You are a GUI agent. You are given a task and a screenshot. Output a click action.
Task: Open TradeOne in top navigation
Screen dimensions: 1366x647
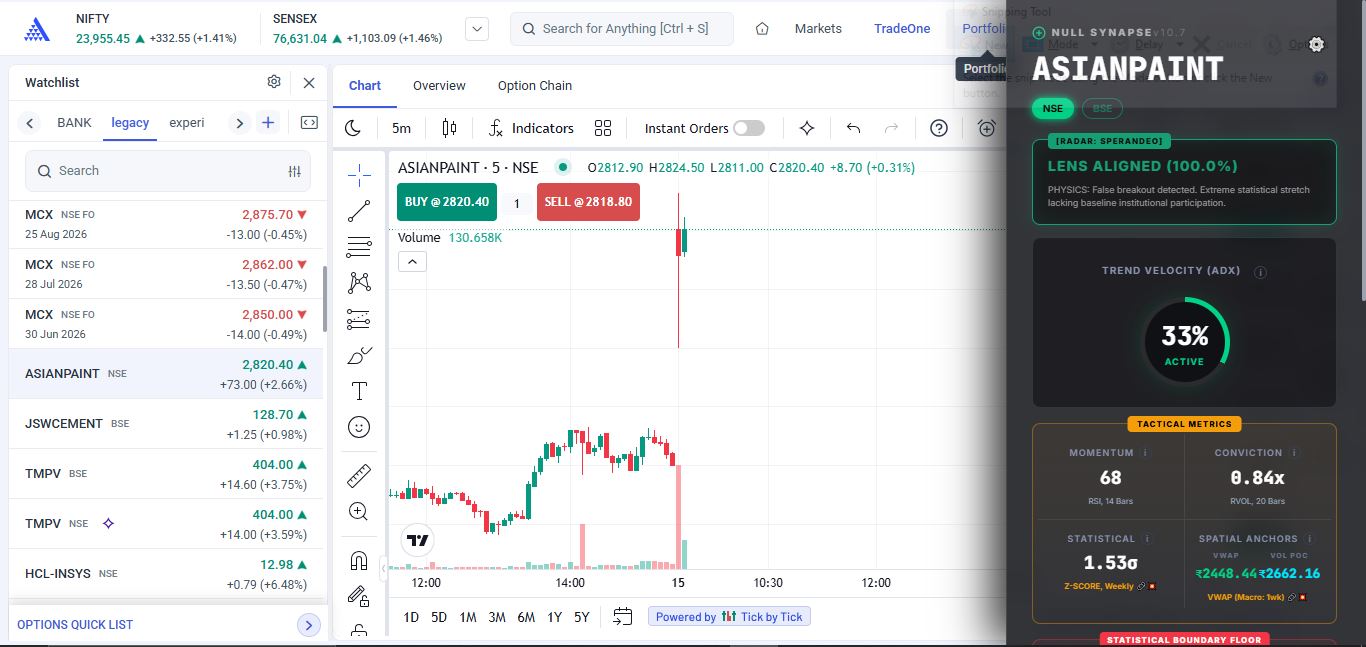902,29
